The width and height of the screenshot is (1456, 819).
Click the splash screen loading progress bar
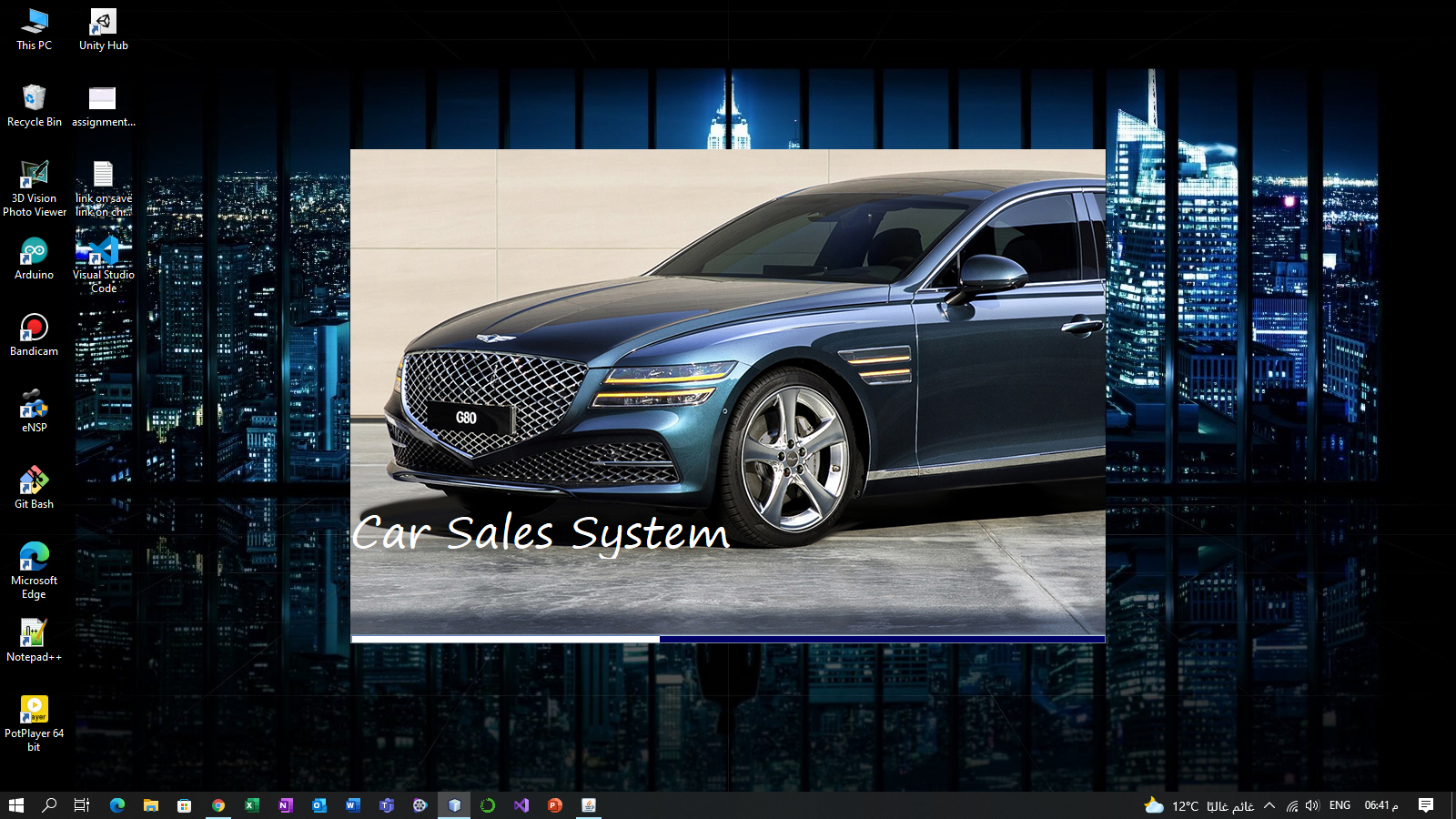point(728,639)
